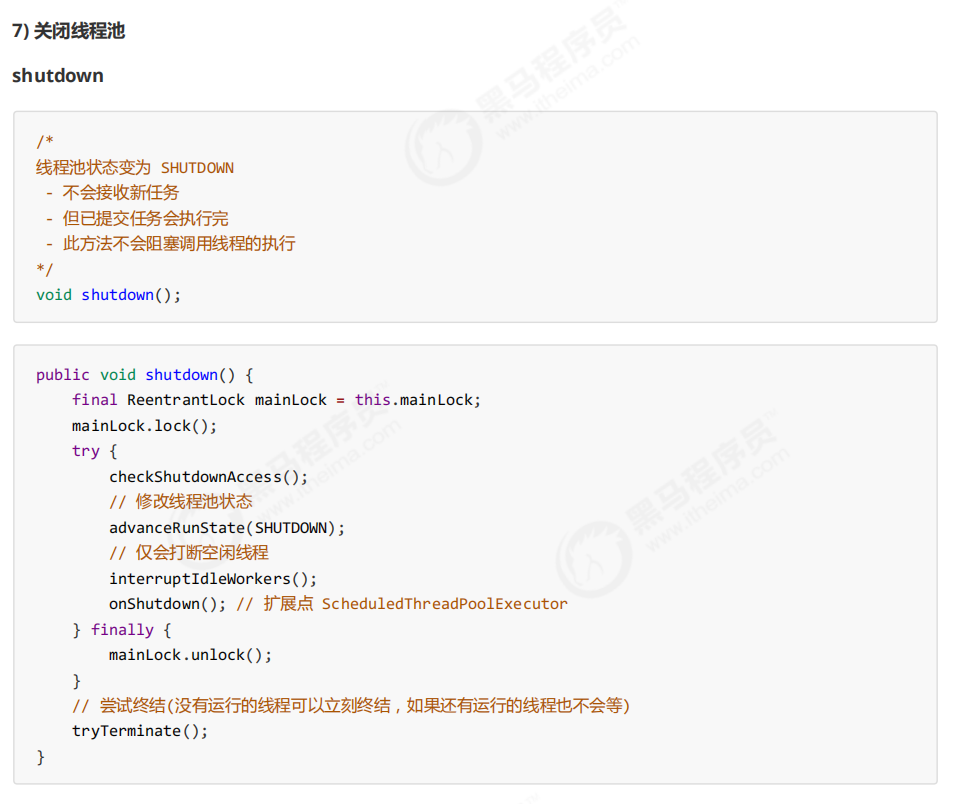Click the "tryTerminate();" call

(140, 731)
